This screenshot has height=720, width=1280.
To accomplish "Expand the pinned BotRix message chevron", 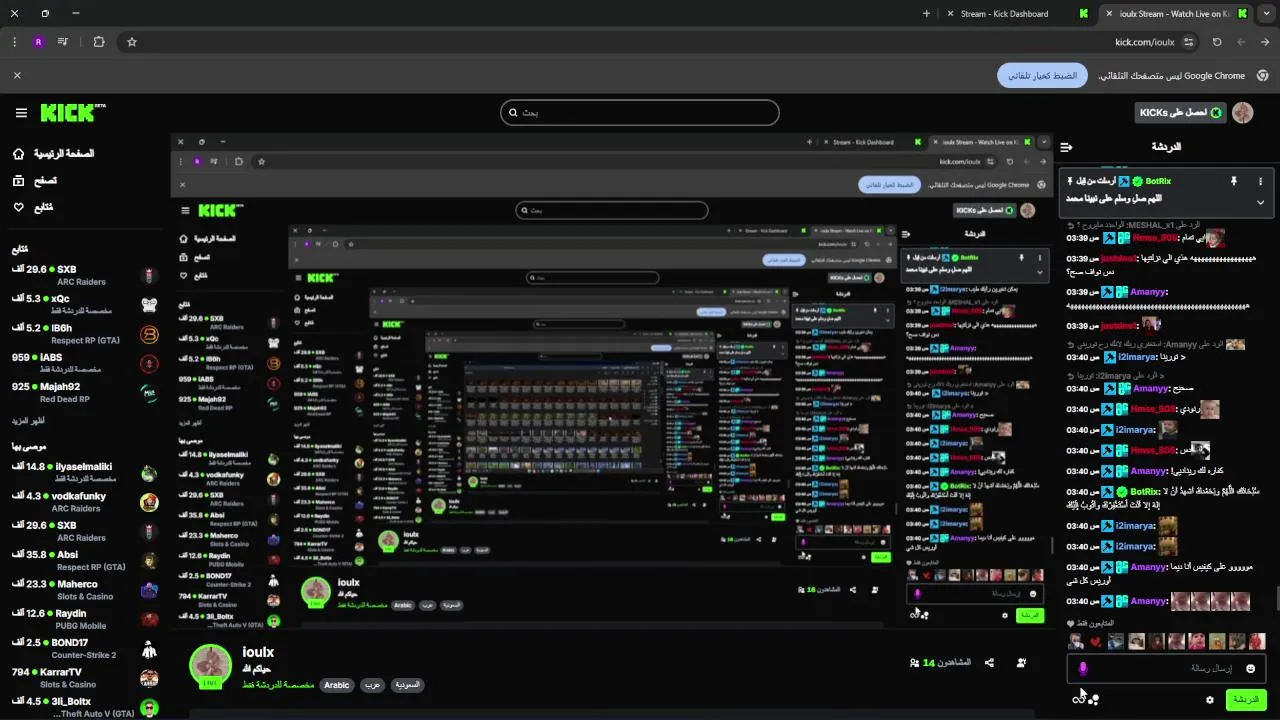I will tap(1260, 202).
